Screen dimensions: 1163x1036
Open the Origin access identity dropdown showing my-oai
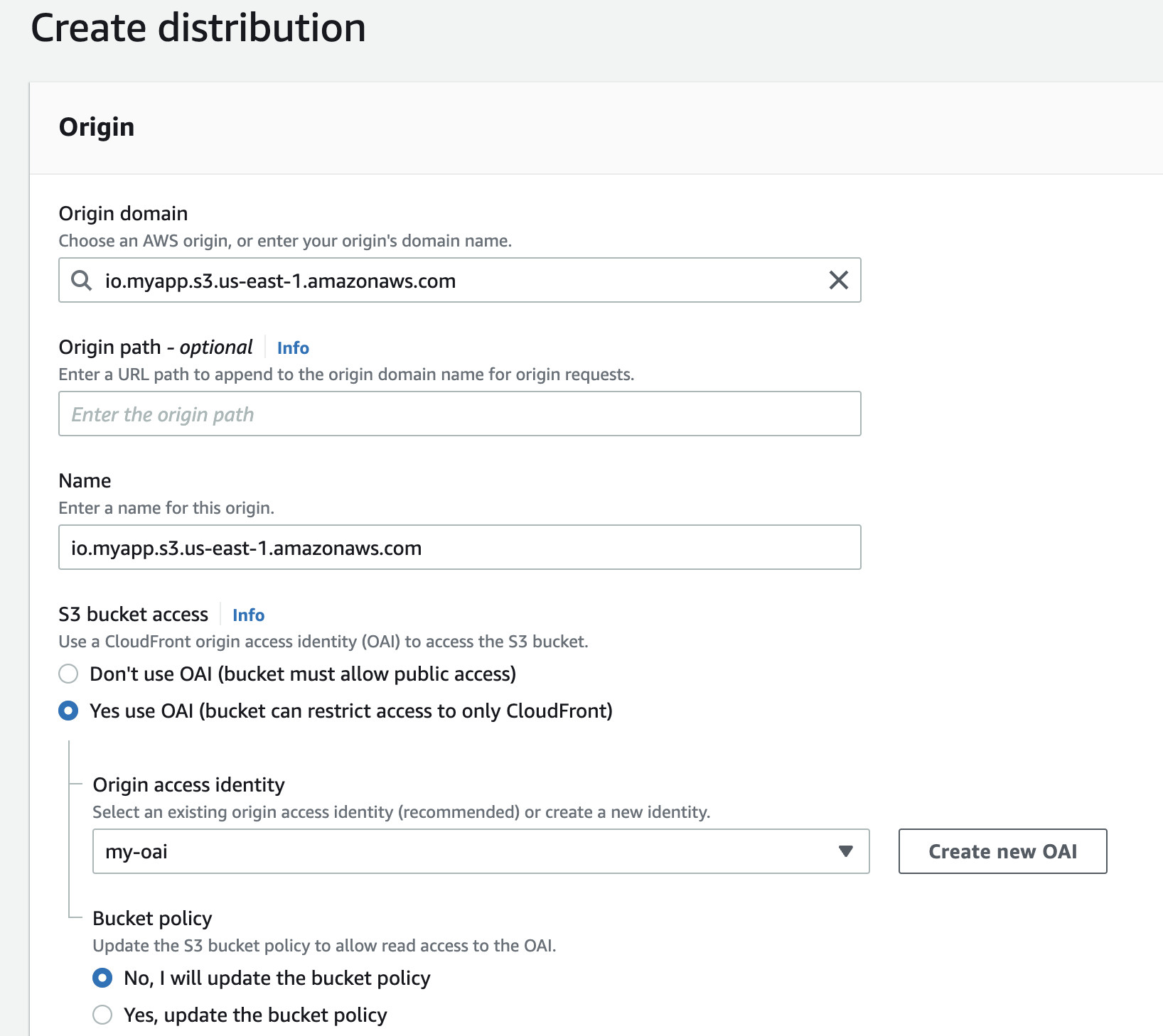point(481,851)
